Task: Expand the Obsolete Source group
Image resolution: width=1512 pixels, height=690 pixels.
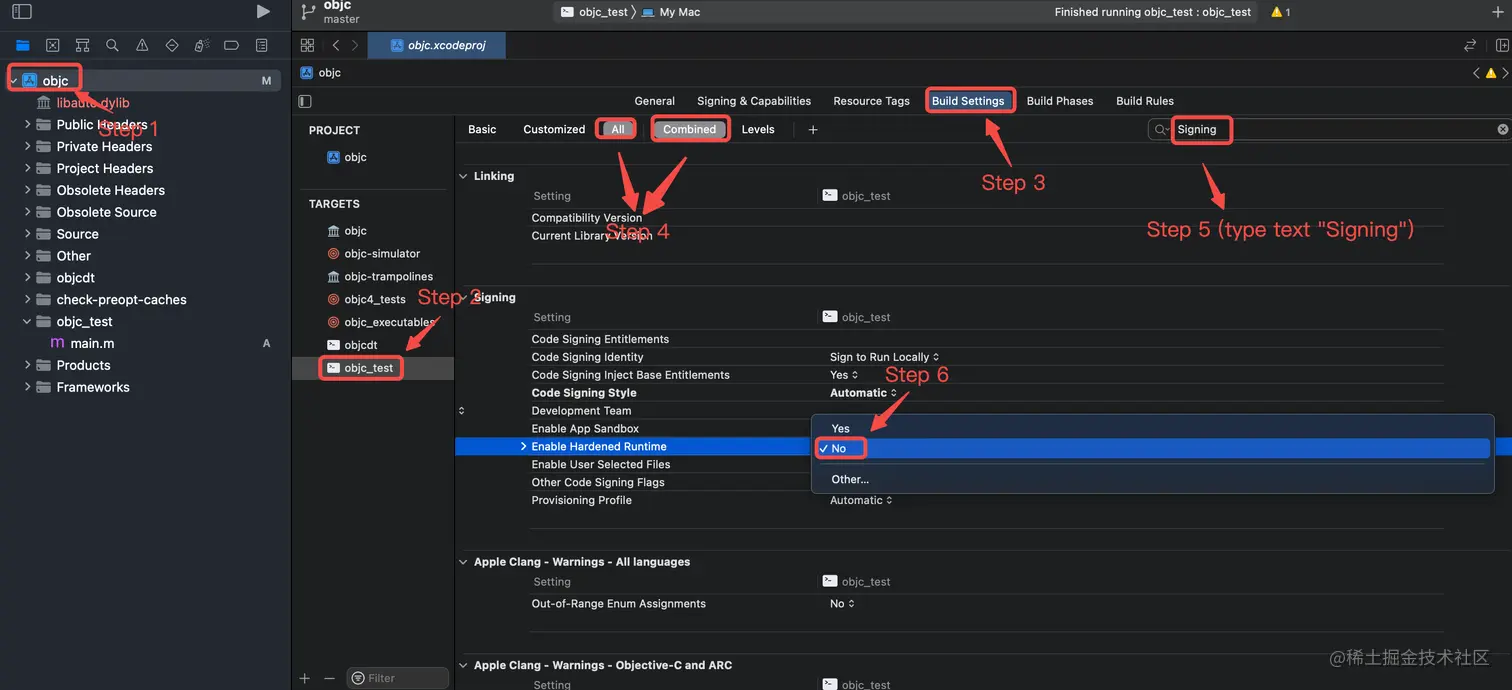Action: [x=27, y=212]
